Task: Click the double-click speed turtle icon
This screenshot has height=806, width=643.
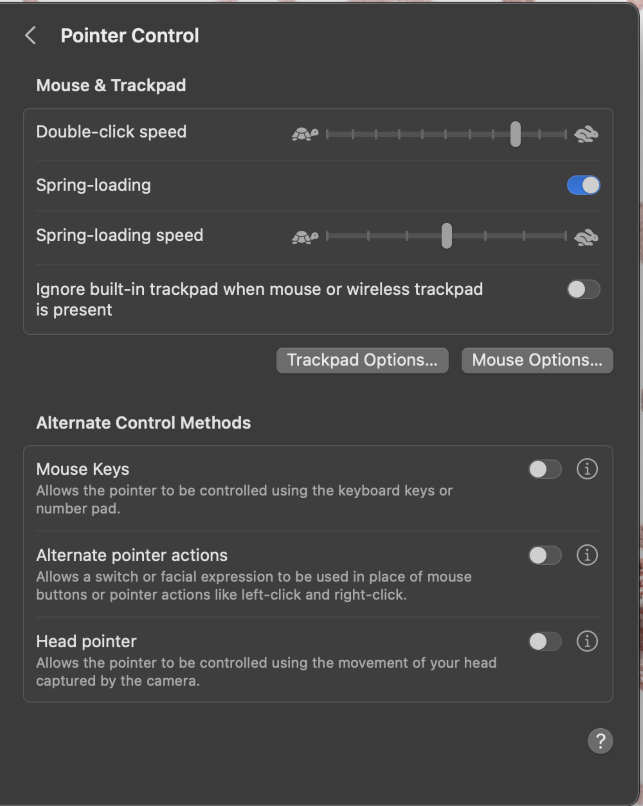Action: click(x=305, y=134)
